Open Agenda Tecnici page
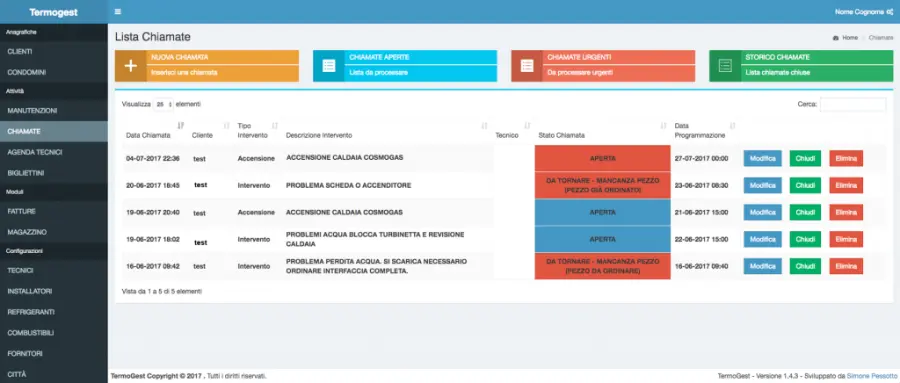This screenshot has width=900, height=383. pyautogui.click(x=54, y=152)
